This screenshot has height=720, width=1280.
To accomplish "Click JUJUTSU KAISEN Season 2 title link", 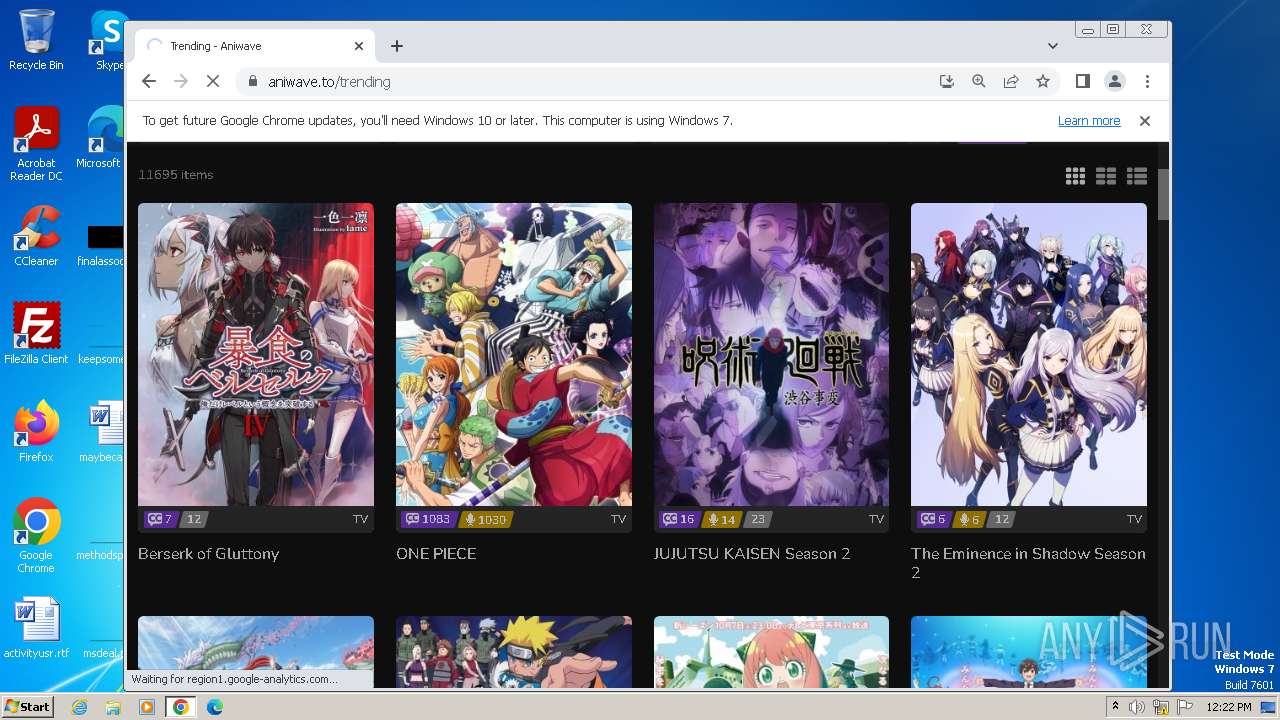I will [752, 553].
